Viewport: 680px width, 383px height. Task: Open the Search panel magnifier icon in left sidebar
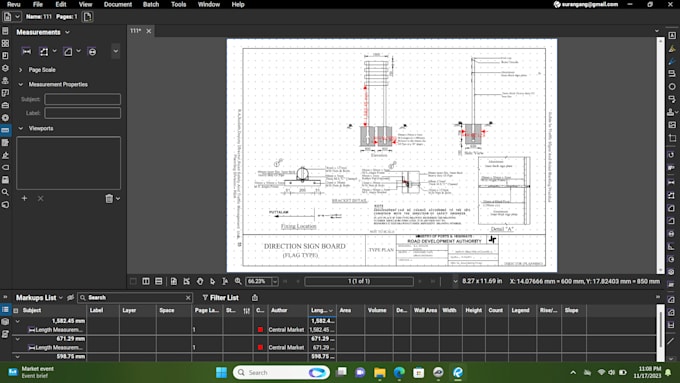(5, 192)
